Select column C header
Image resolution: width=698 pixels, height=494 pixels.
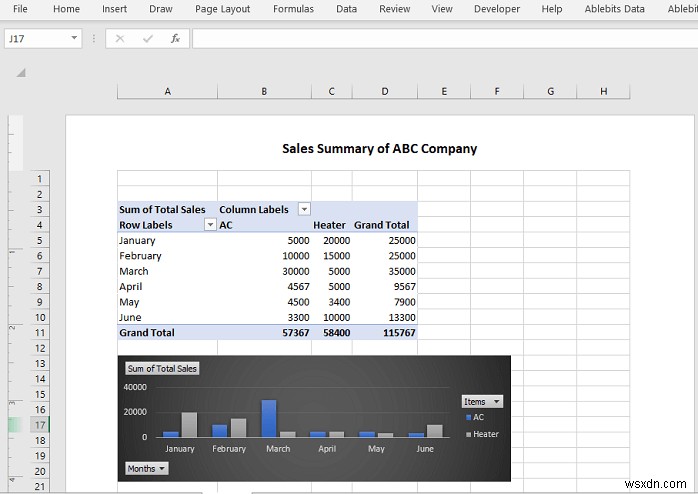coord(332,91)
